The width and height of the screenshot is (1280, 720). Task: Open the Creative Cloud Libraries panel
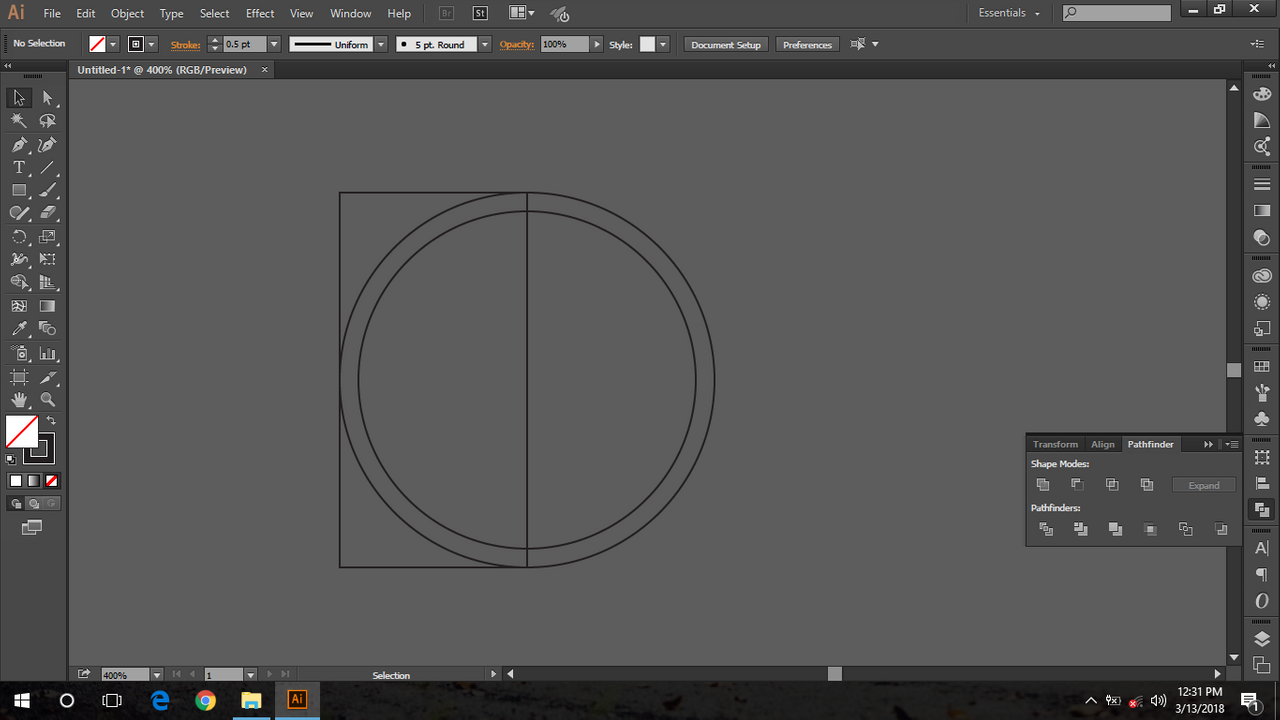1262,276
